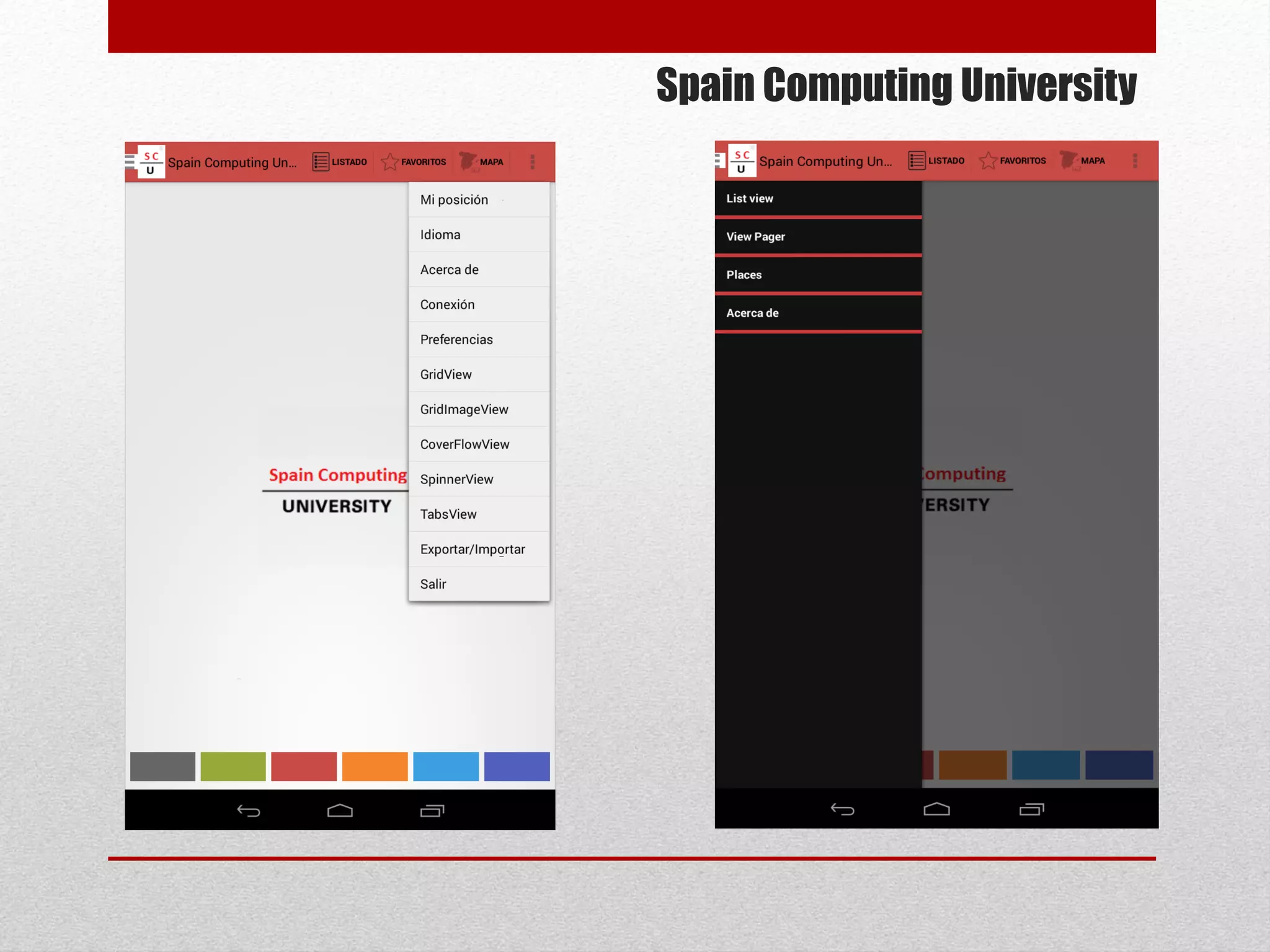1270x952 pixels.
Task: Tap Spain Computing Un... title in left phone
Action: pos(233,162)
